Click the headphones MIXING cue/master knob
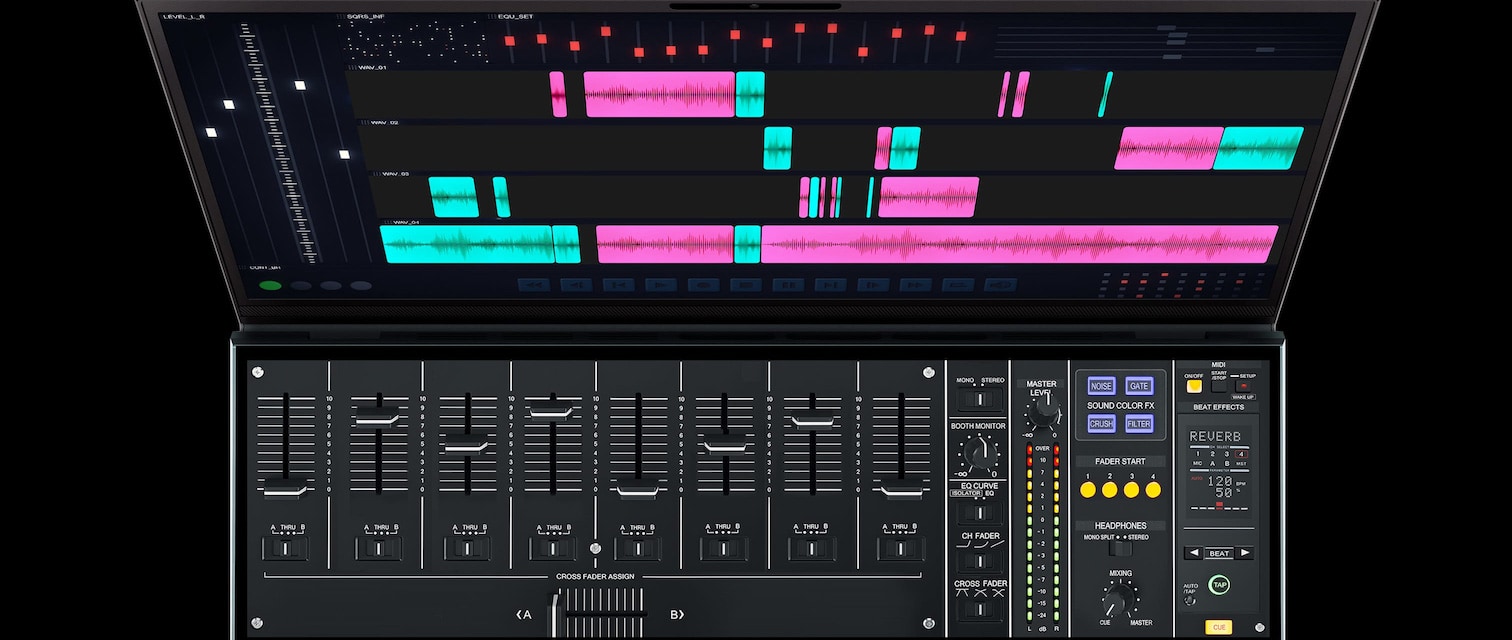 [x=1120, y=600]
